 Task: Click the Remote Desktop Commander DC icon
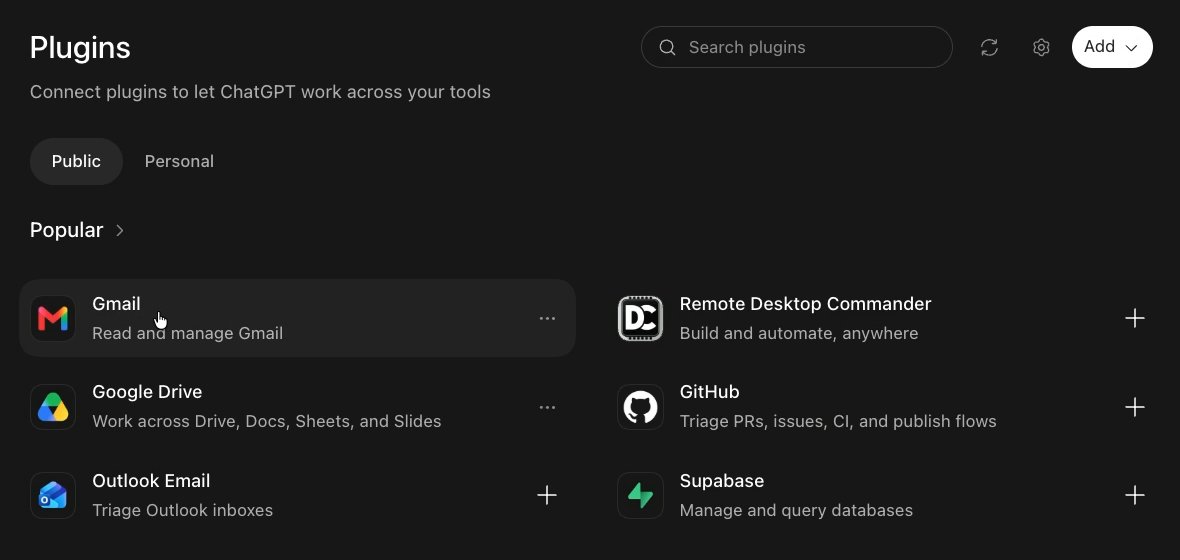(x=640, y=318)
